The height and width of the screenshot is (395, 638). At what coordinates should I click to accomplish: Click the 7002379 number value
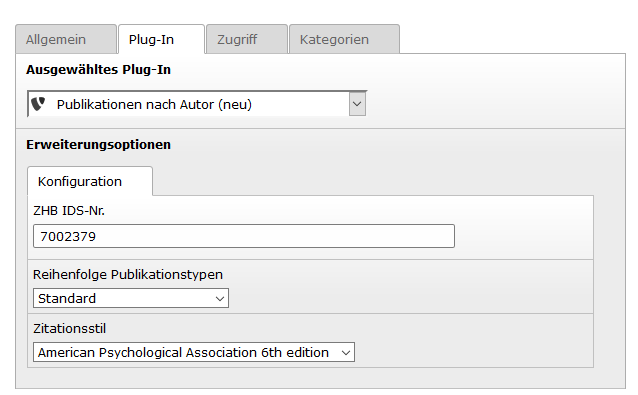click(x=68, y=236)
